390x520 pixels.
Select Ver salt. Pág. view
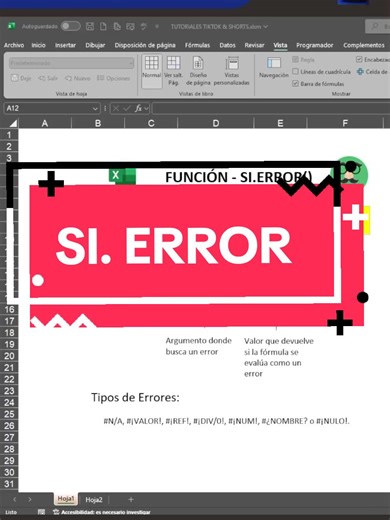tap(173, 71)
